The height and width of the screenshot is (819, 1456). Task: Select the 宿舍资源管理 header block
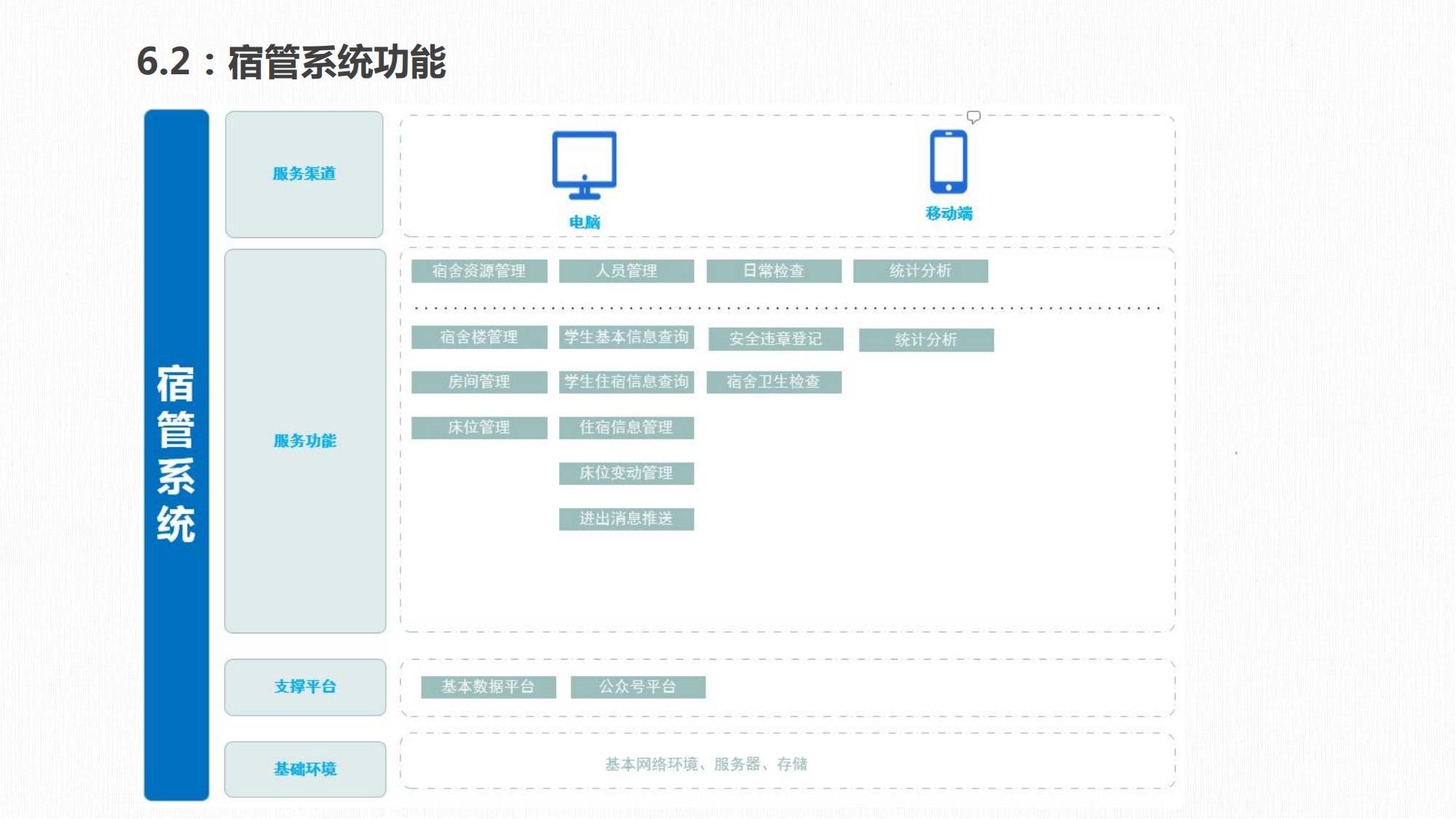click(x=479, y=271)
